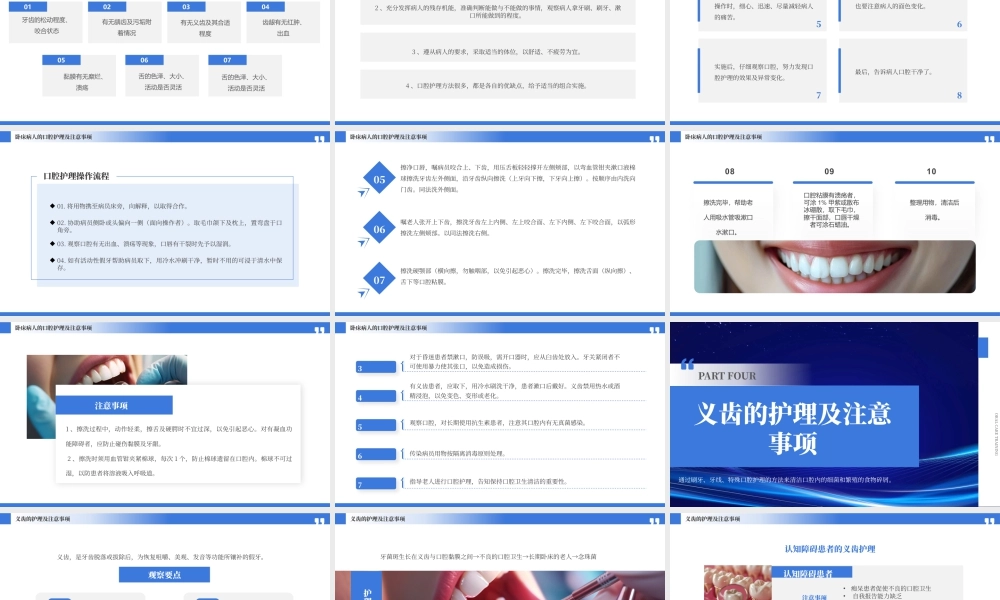Open the 观察要点 slide thumbnail

165,557
